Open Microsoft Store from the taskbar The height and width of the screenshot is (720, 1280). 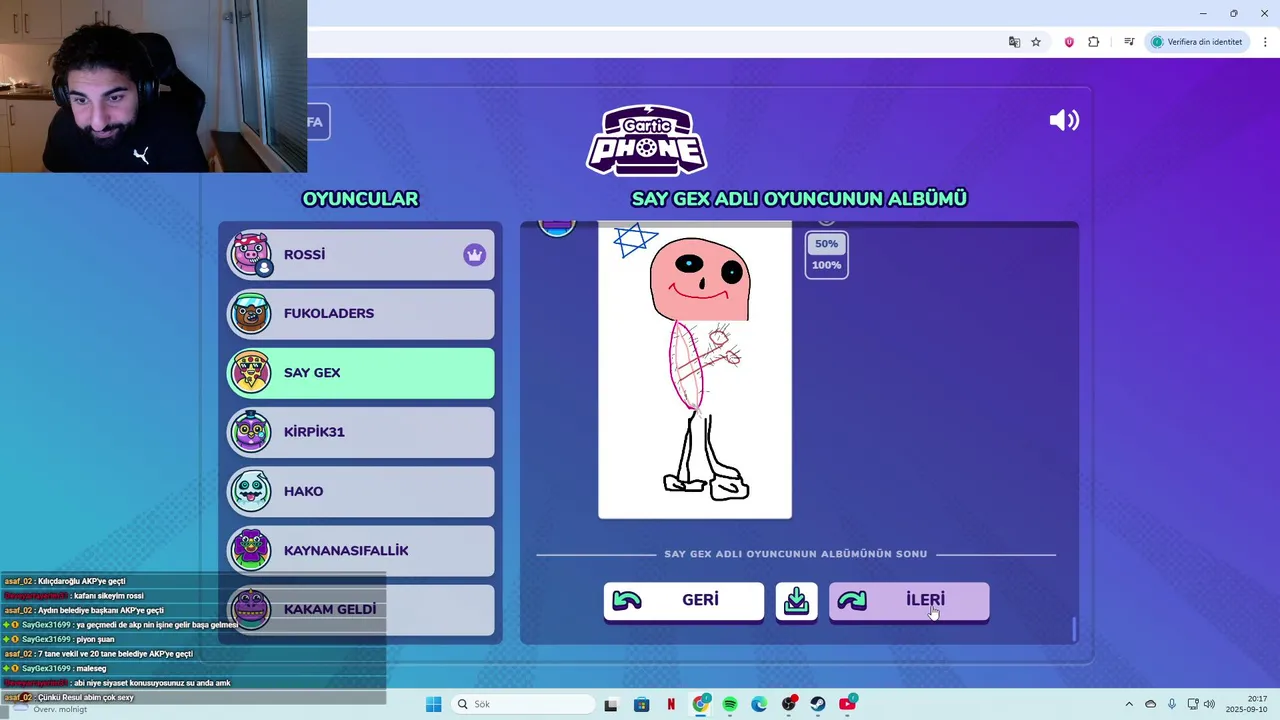point(641,704)
